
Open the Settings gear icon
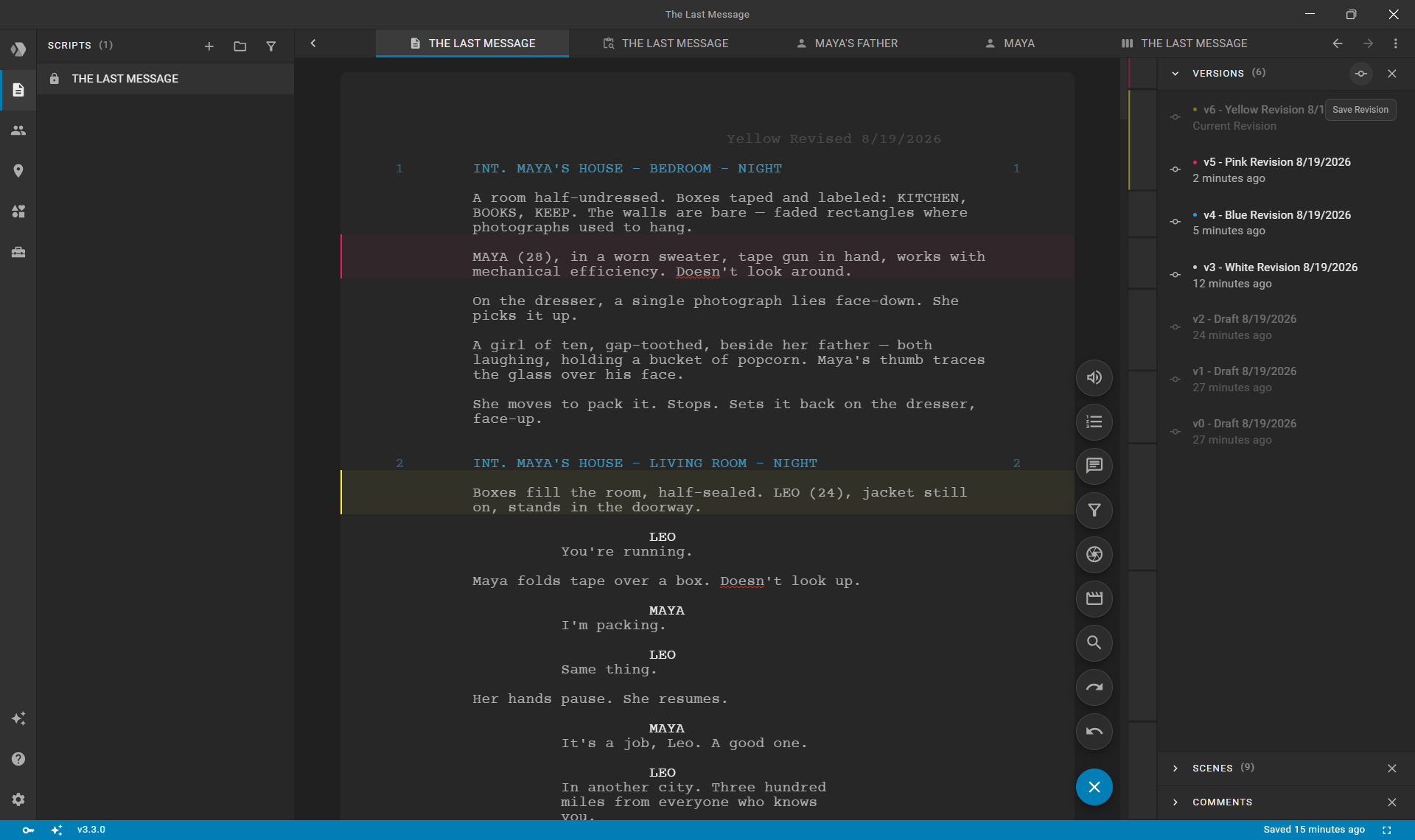pos(18,799)
